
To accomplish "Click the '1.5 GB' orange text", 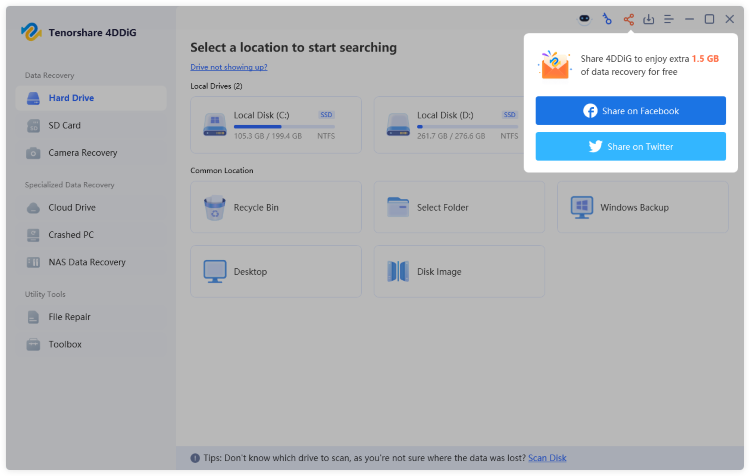I will point(705,59).
